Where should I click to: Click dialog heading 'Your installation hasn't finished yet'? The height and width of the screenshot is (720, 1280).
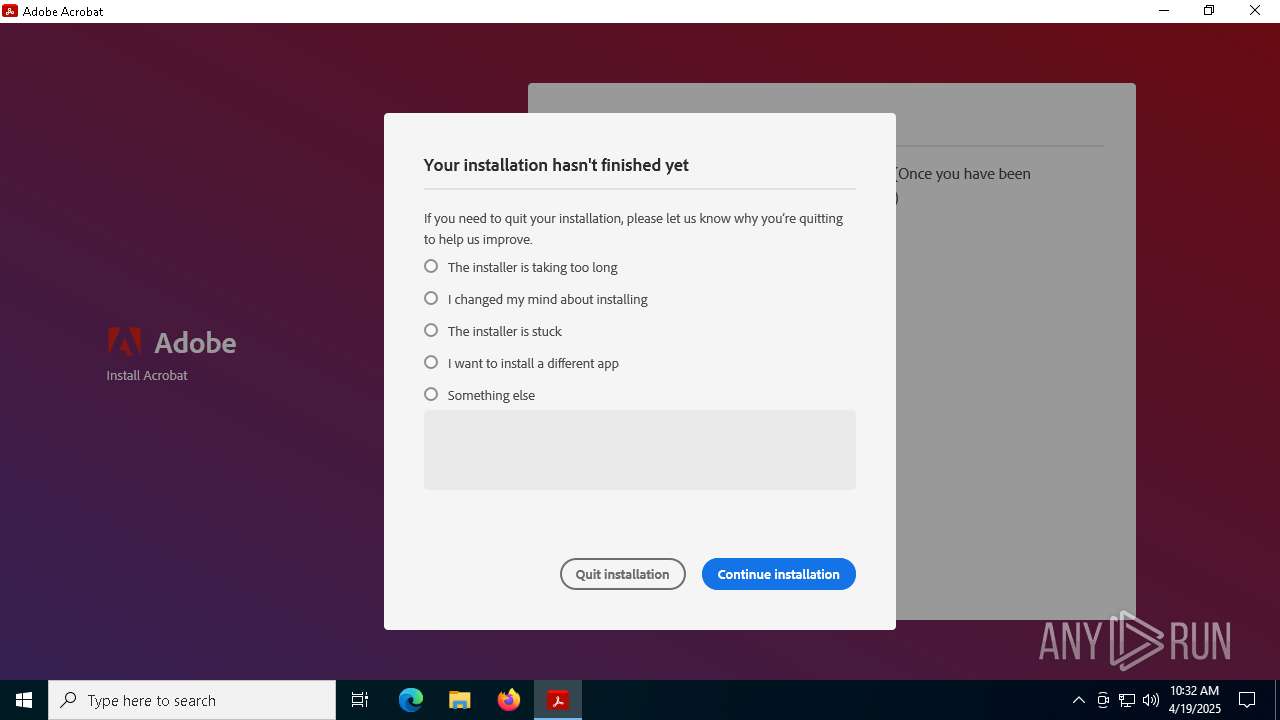pos(556,165)
